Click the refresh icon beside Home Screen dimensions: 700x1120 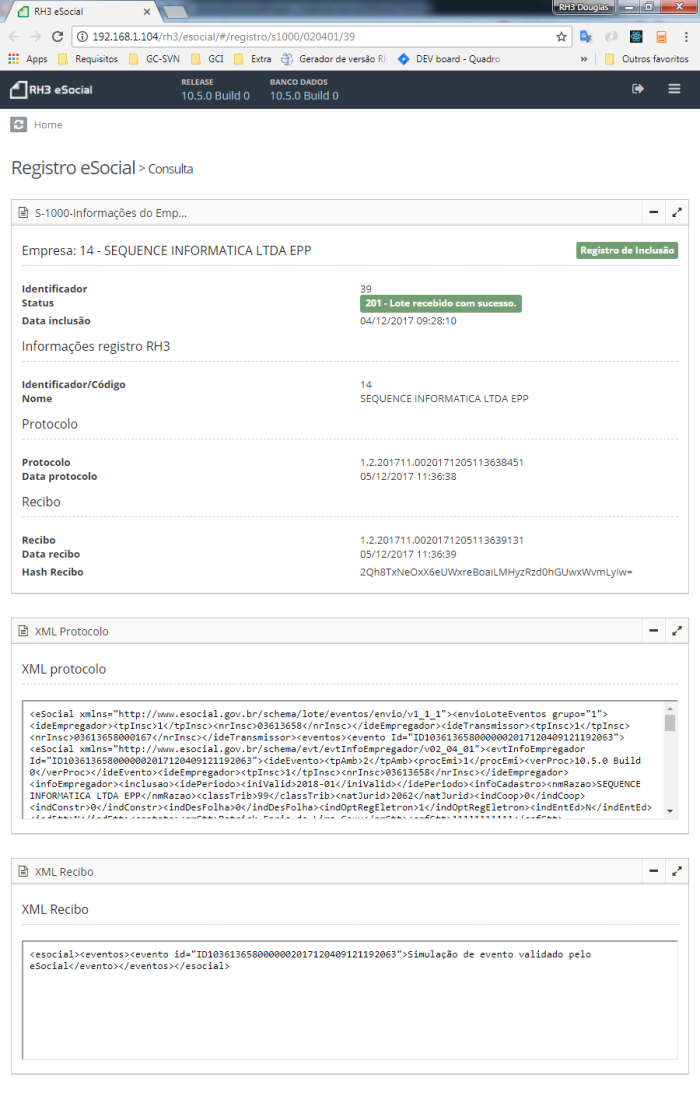click(x=18, y=125)
